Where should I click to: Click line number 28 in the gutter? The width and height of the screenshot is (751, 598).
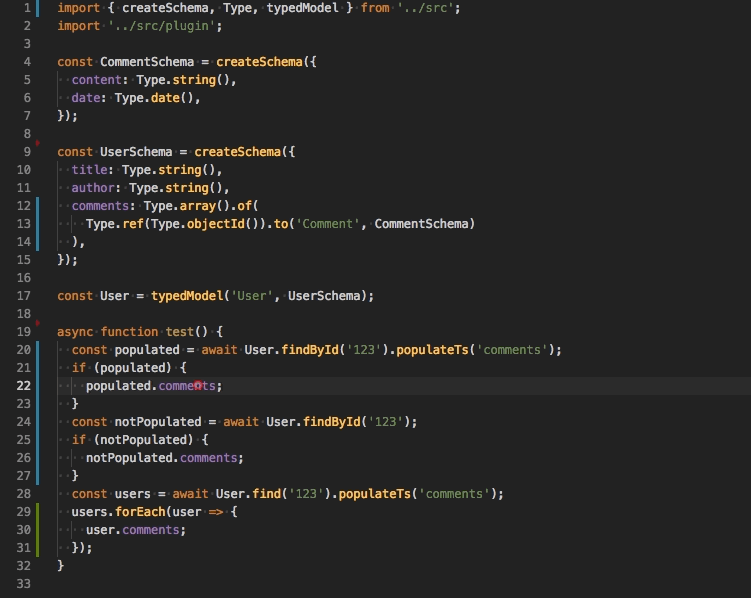(x=23, y=494)
